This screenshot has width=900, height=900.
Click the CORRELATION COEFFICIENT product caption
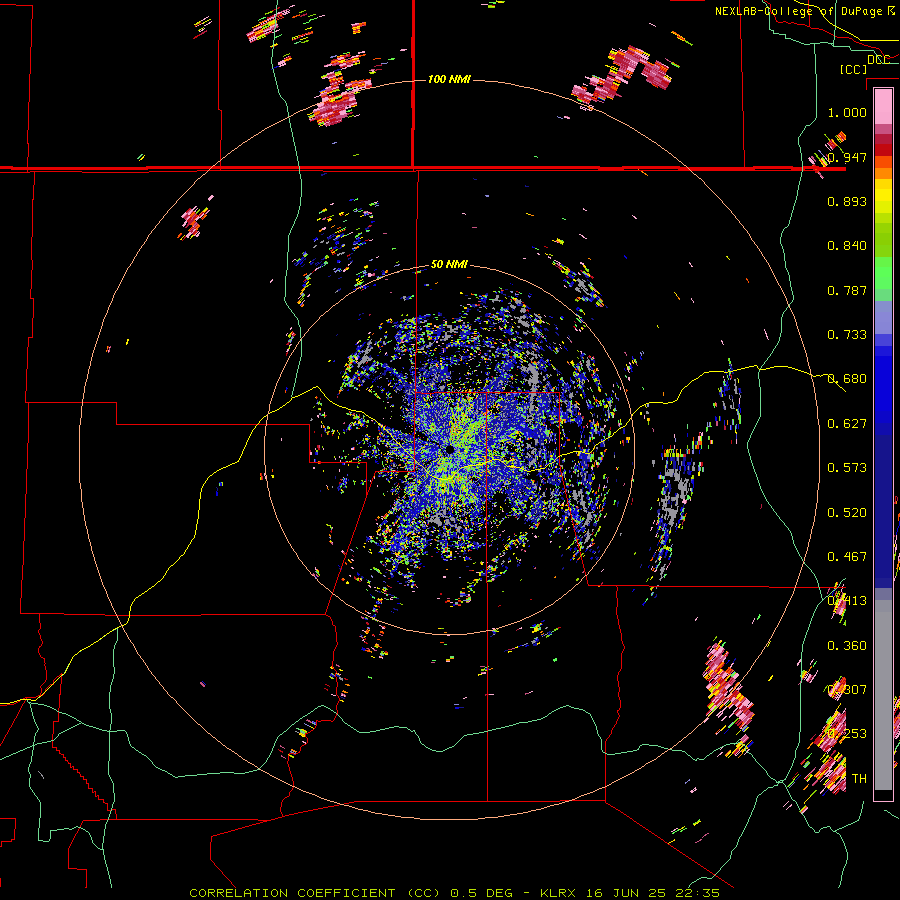[315, 893]
